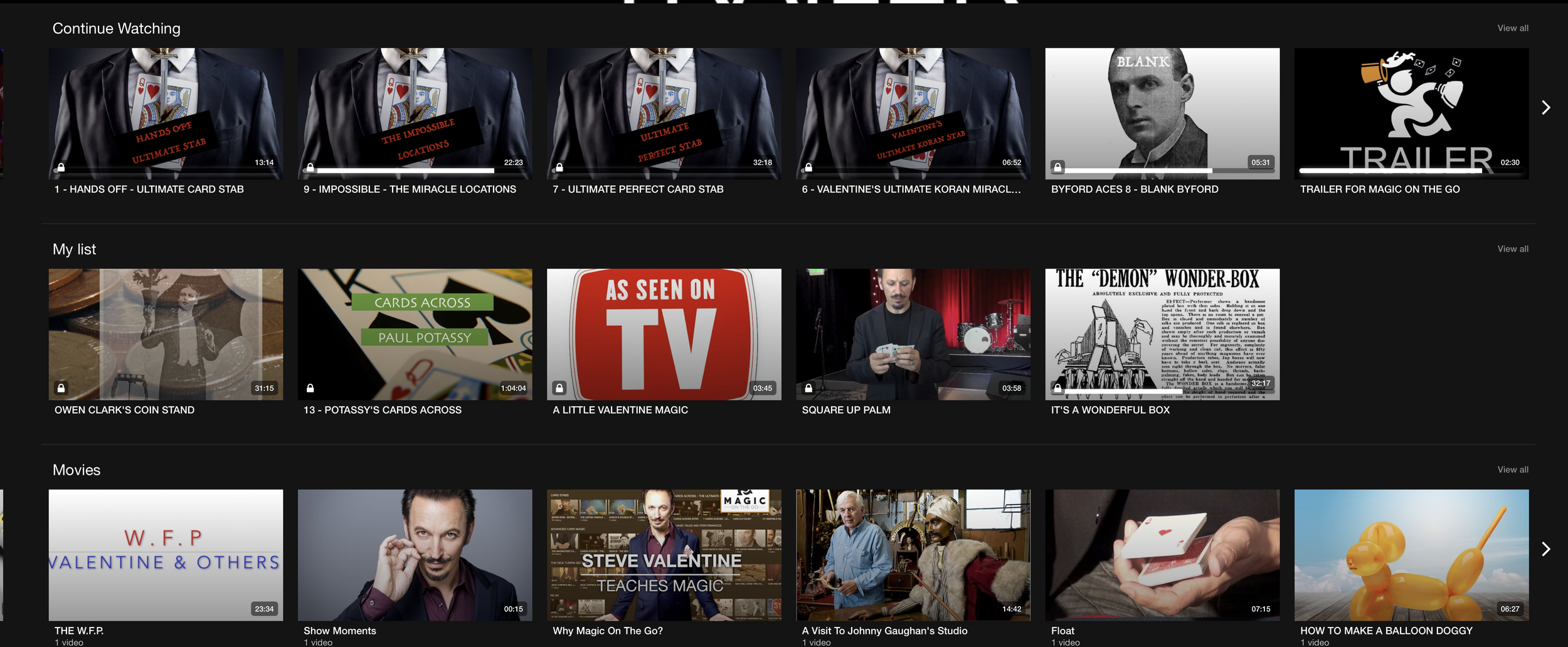This screenshot has height=647, width=1568.
Task: Play the Trailer logo thumbnail
Action: [1411, 113]
